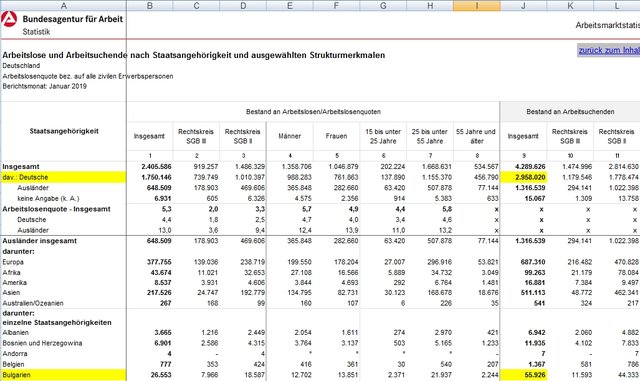640x381 pixels.
Task: Select the 'Bosnien und Herzegowina' row label
Action: tap(42, 343)
